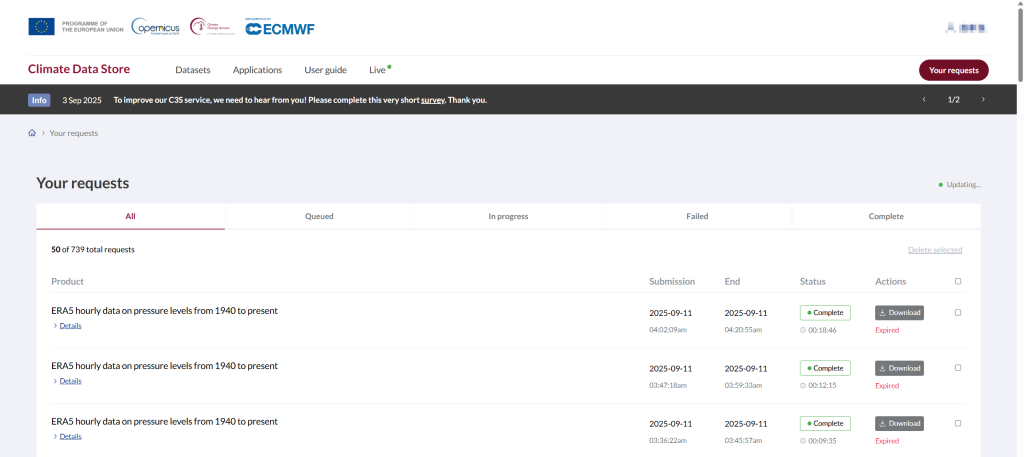This screenshot has width=1024, height=457.
Task: Download the 04:02:09am request result
Action: 899,313
